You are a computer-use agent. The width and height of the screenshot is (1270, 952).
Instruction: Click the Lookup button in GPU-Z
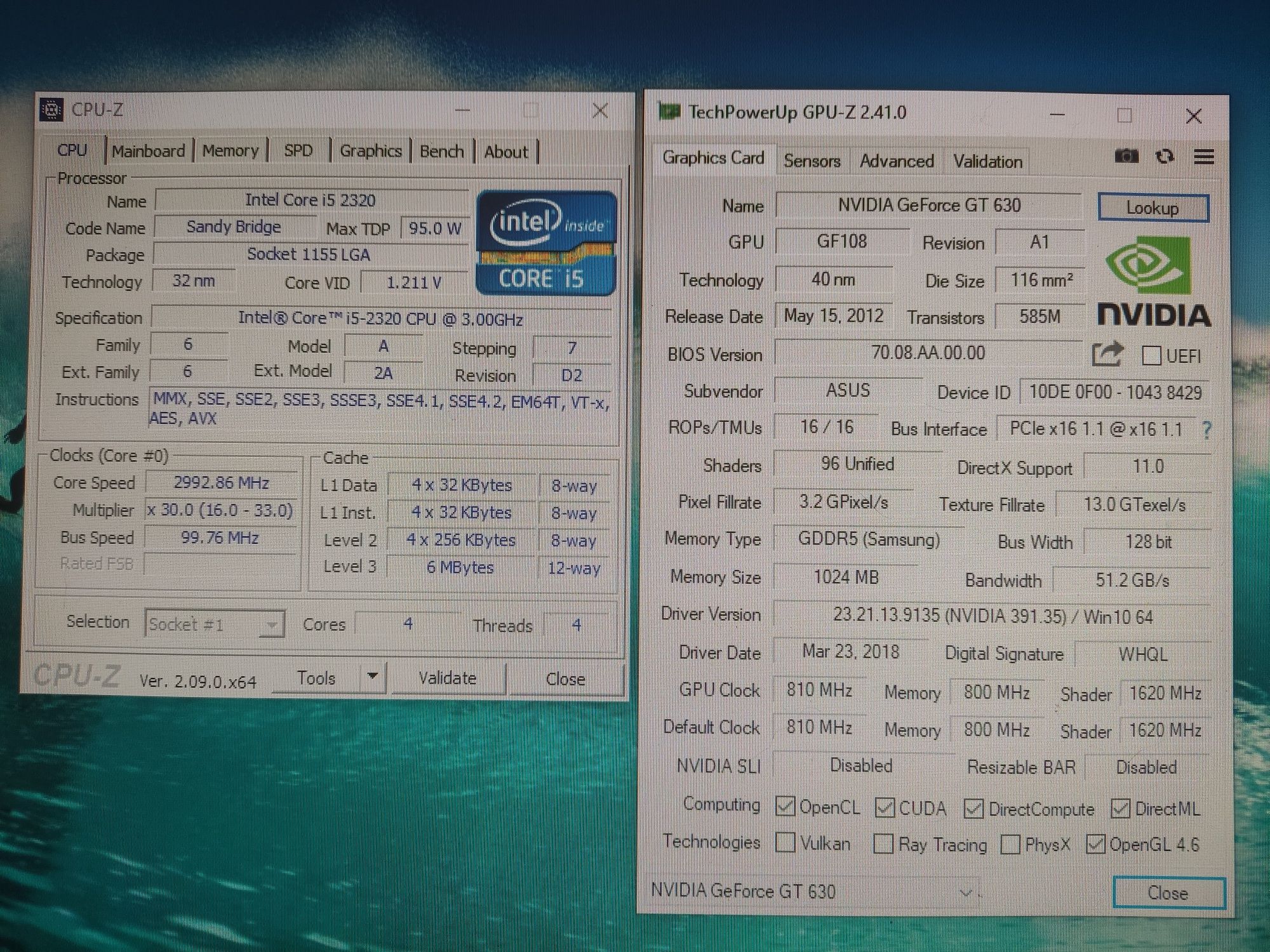point(1153,208)
